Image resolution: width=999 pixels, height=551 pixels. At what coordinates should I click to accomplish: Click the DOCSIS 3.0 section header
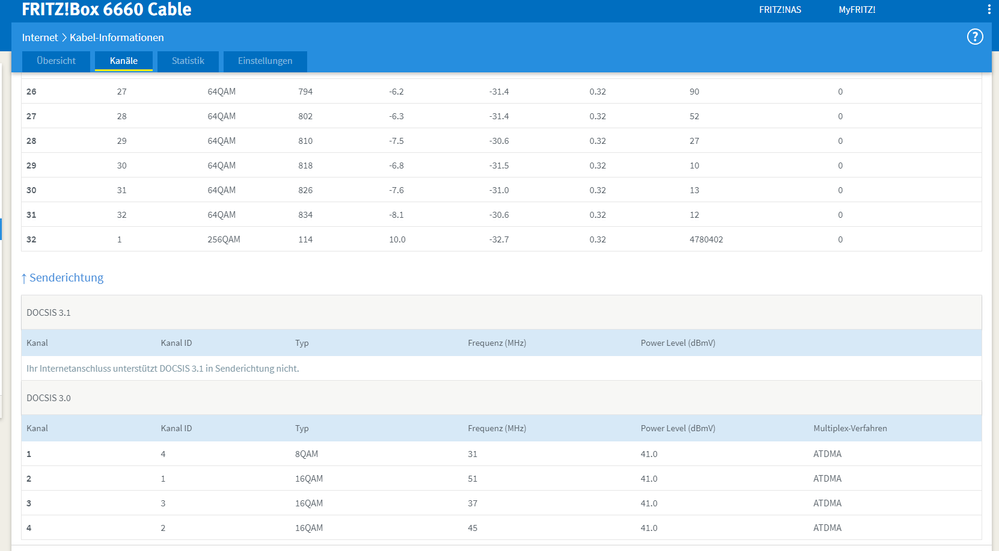click(x=501, y=398)
